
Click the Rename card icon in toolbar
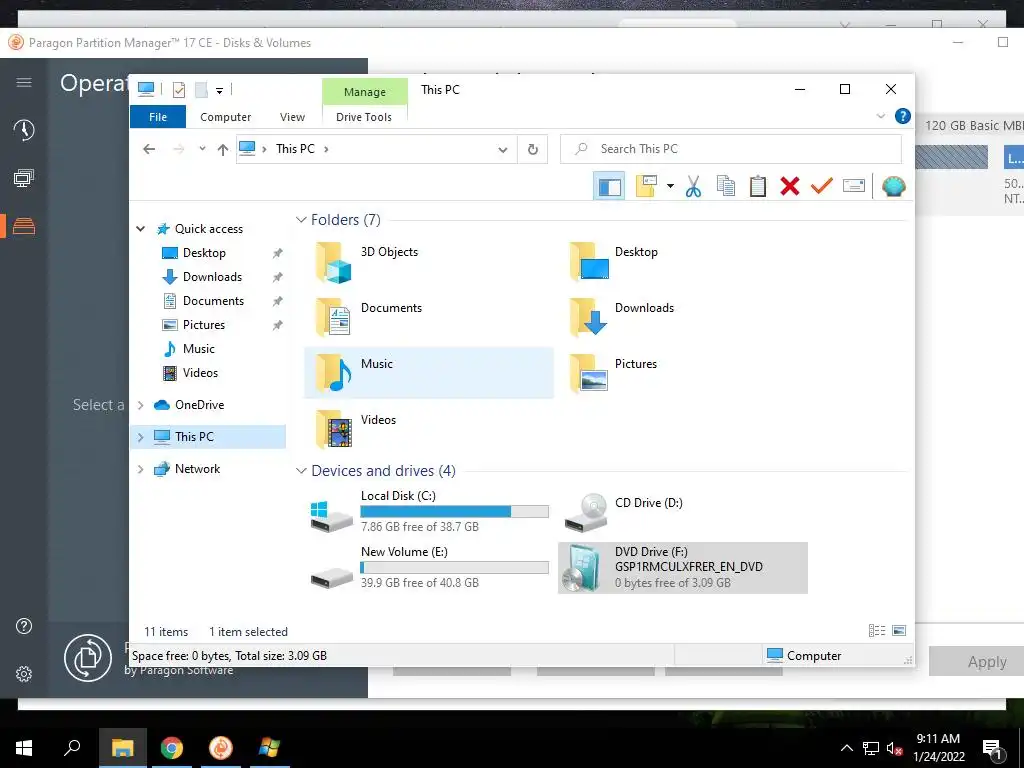coord(854,186)
